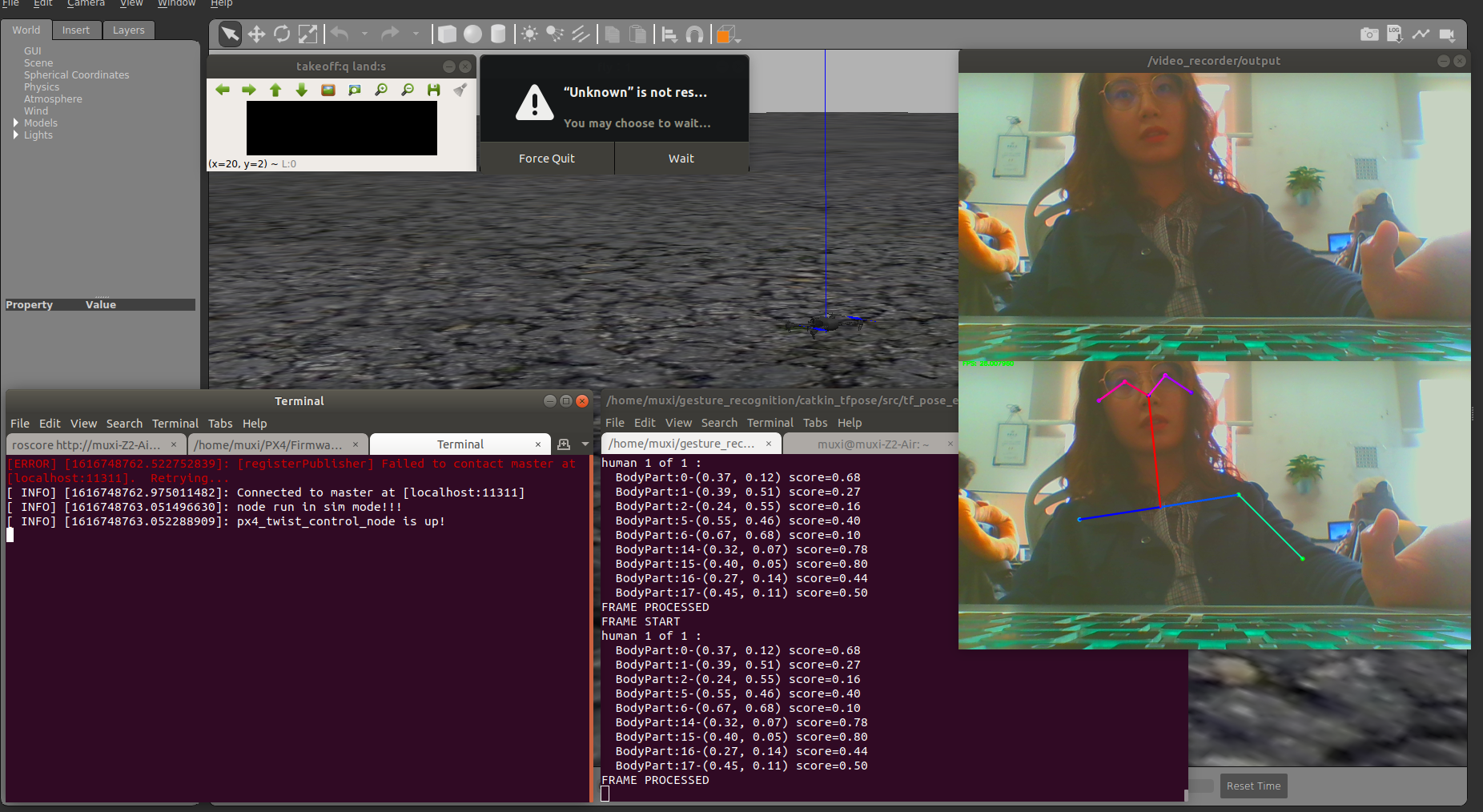Copy the selected model using copy icon
Image resolution: width=1483 pixels, height=812 pixels.
pyautogui.click(x=611, y=34)
